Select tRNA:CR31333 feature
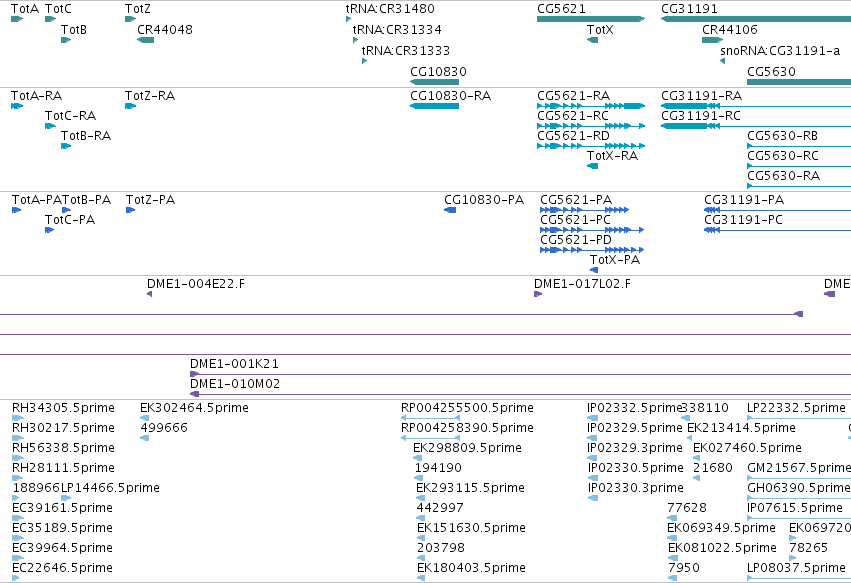 (365, 61)
